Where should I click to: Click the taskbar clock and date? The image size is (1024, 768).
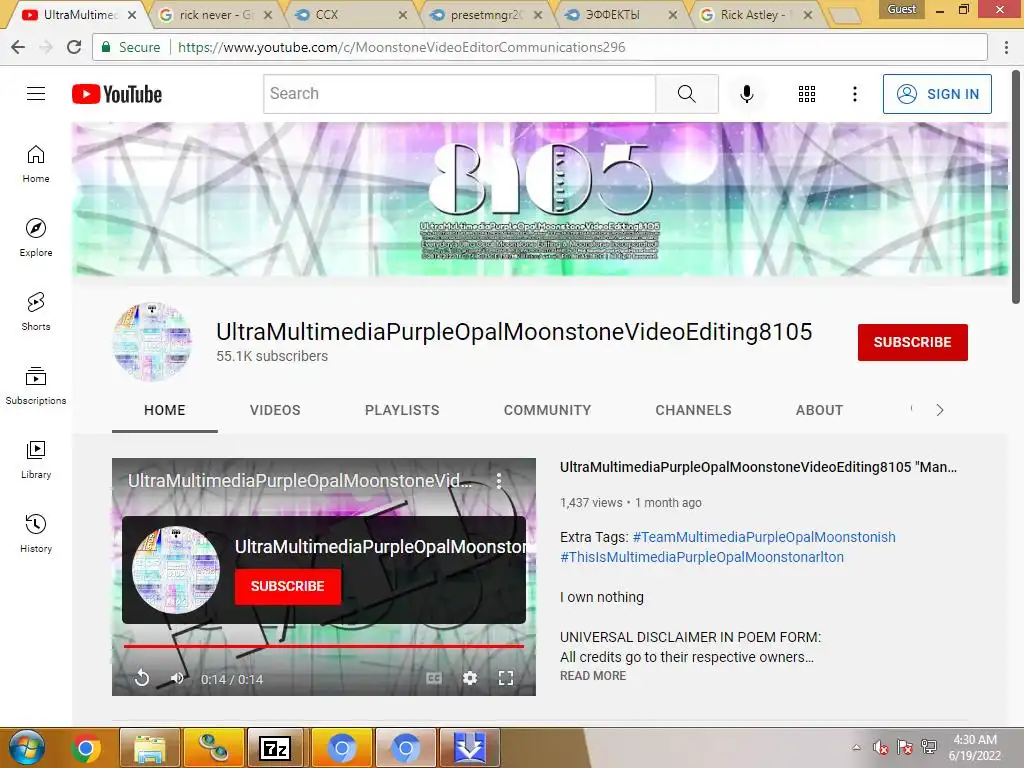pos(975,748)
